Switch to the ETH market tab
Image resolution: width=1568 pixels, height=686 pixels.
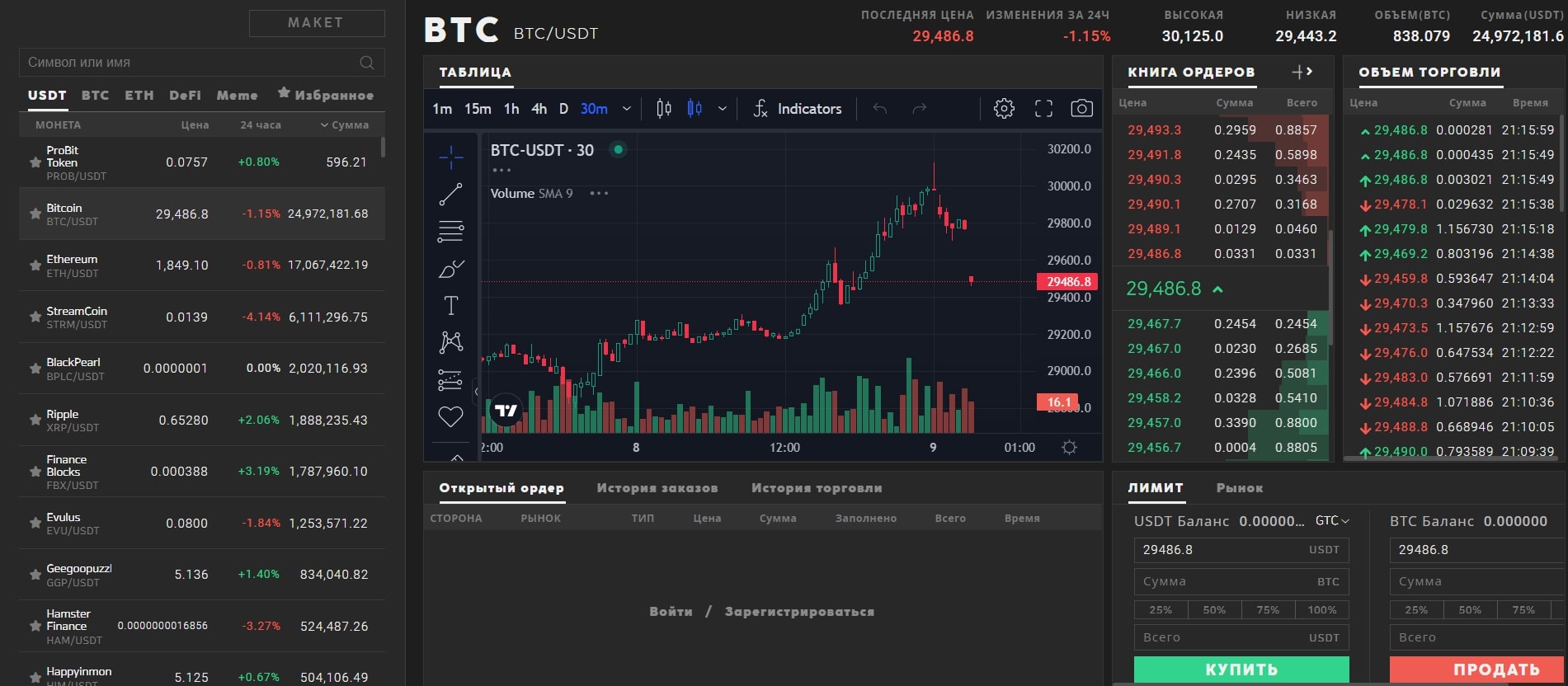pyautogui.click(x=139, y=96)
